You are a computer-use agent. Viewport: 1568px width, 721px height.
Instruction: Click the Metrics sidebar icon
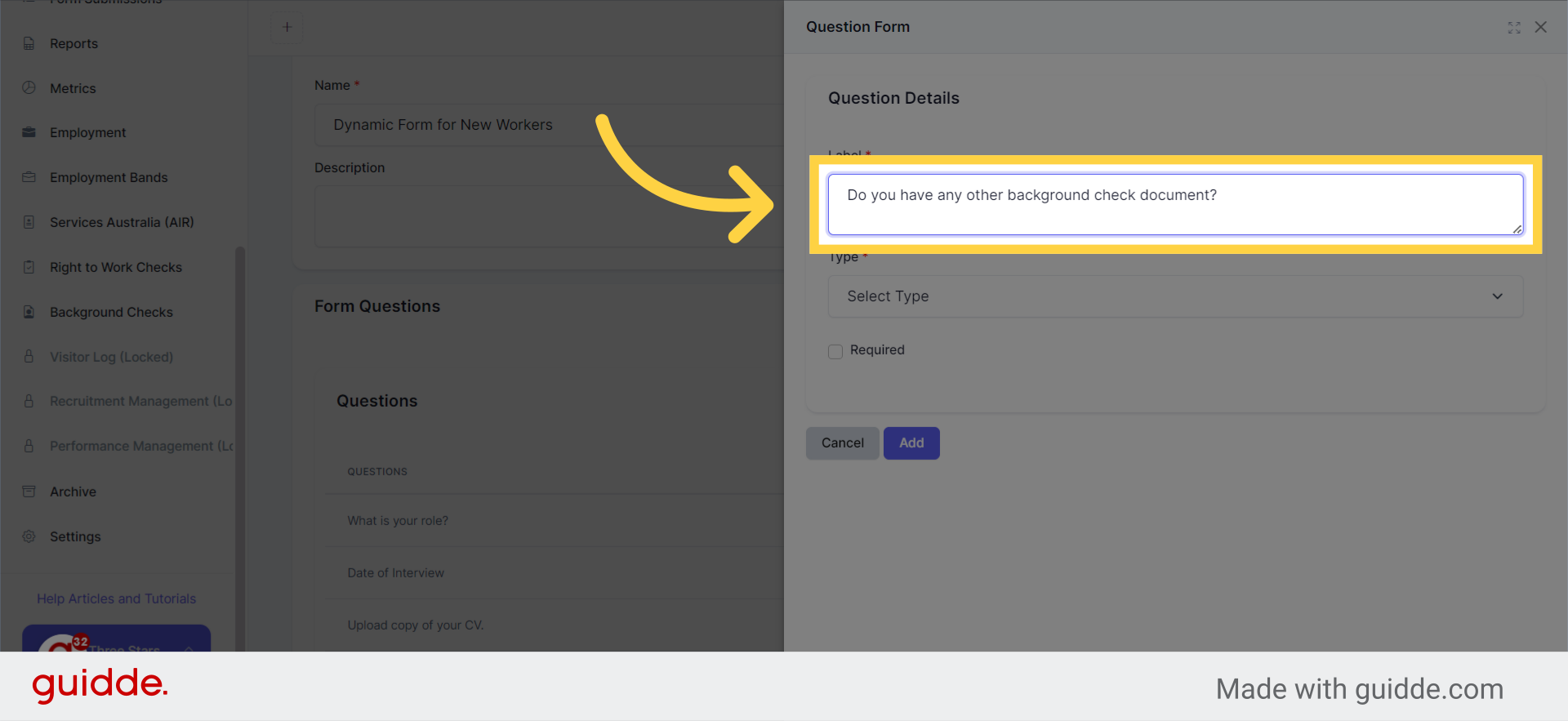tap(29, 87)
